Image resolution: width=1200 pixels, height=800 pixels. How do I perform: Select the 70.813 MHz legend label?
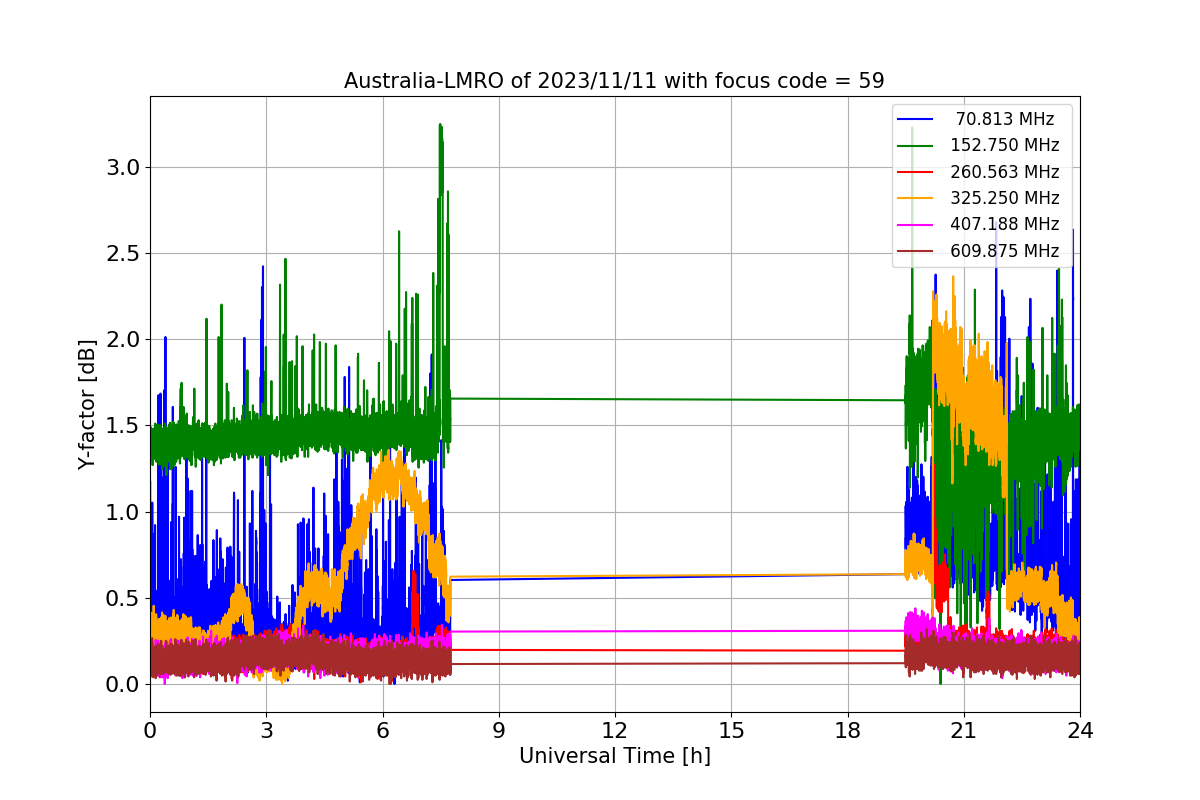1003,119
